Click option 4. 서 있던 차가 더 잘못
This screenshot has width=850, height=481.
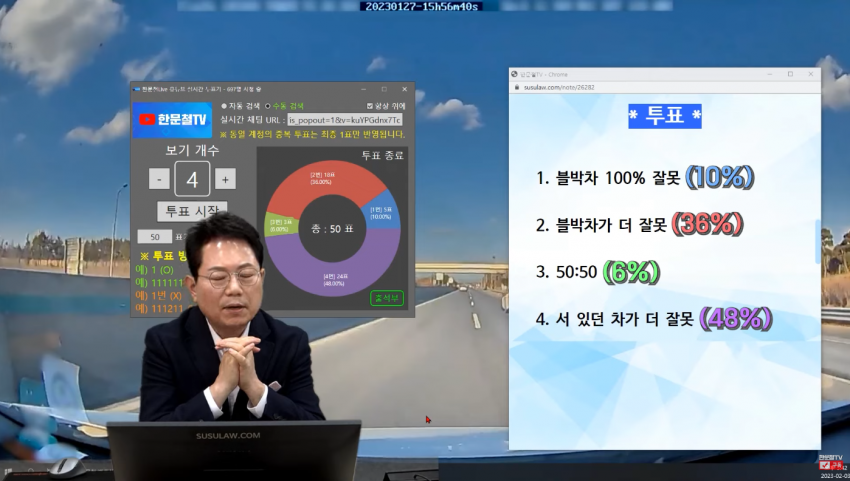[x=615, y=319]
